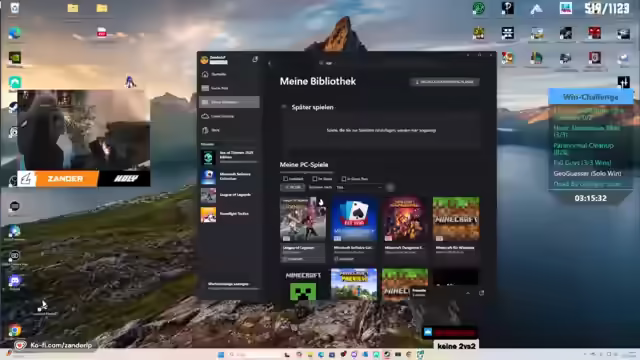Open the Minecraft creeper-face launcher tile
This screenshot has width=640, height=360.
coord(303,285)
